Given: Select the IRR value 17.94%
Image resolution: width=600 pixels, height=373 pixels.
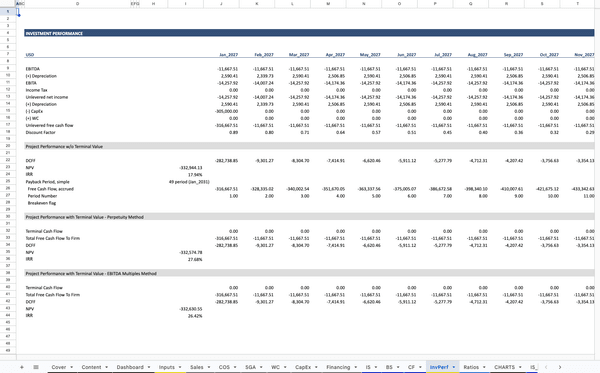Looking at the screenshot, I should [195, 174].
